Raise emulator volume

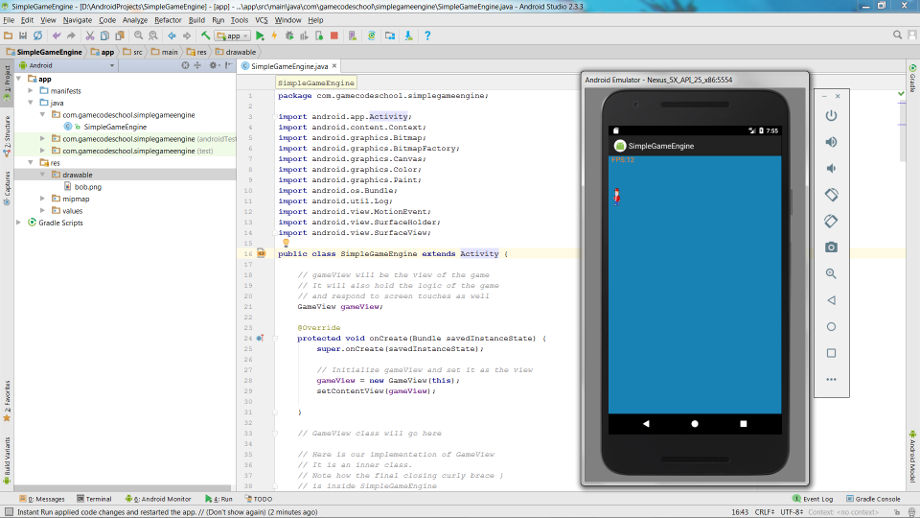(x=831, y=142)
